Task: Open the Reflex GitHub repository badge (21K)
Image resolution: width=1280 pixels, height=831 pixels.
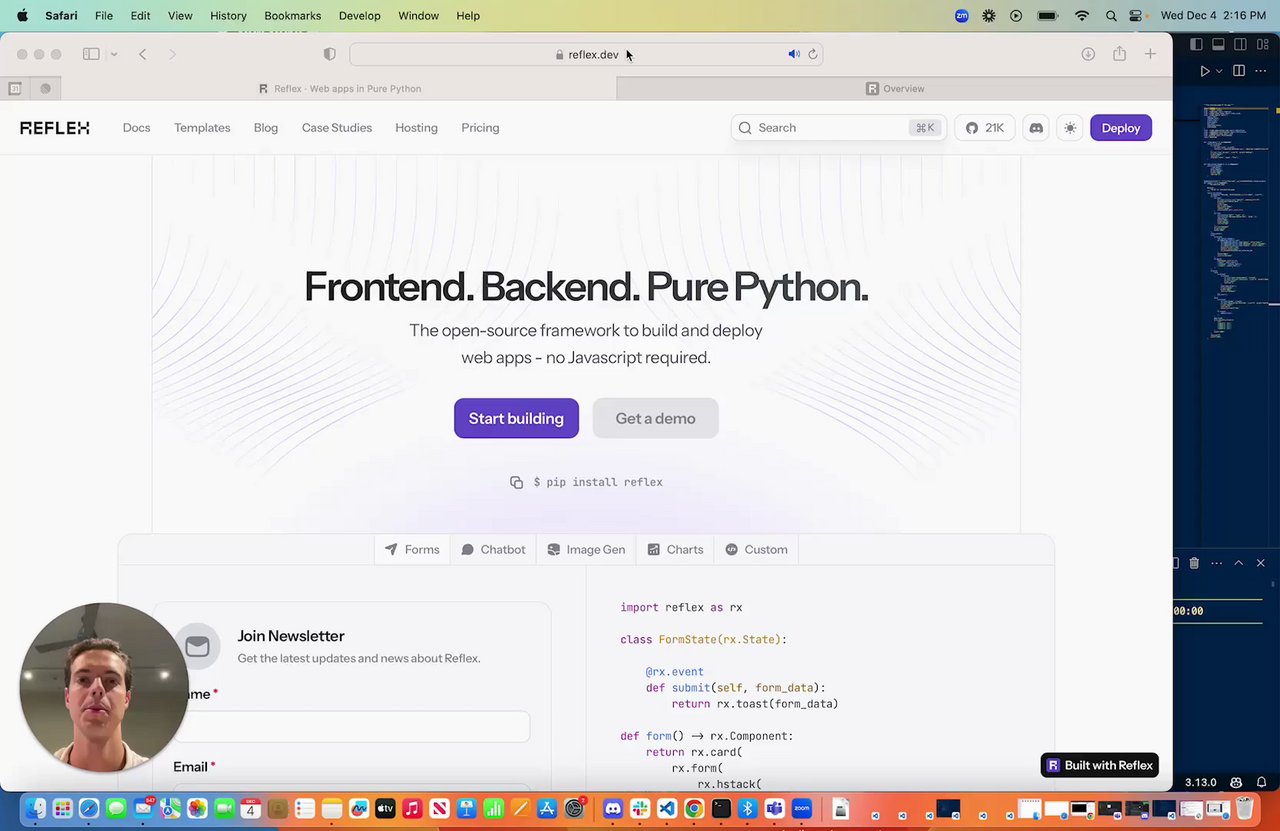Action: click(x=985, y=128)
